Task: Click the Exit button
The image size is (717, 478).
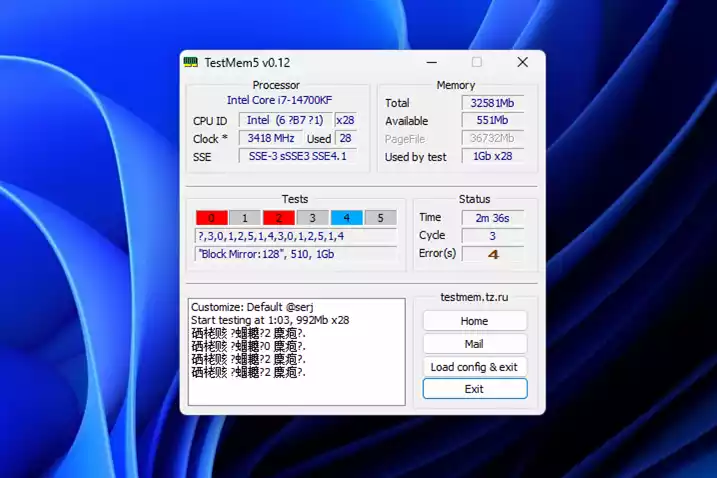Action: [475, 389]
